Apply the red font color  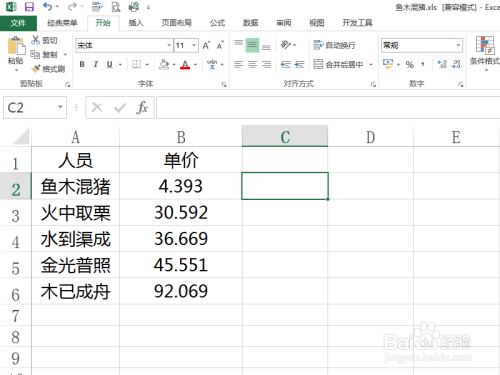click(185, 64)
